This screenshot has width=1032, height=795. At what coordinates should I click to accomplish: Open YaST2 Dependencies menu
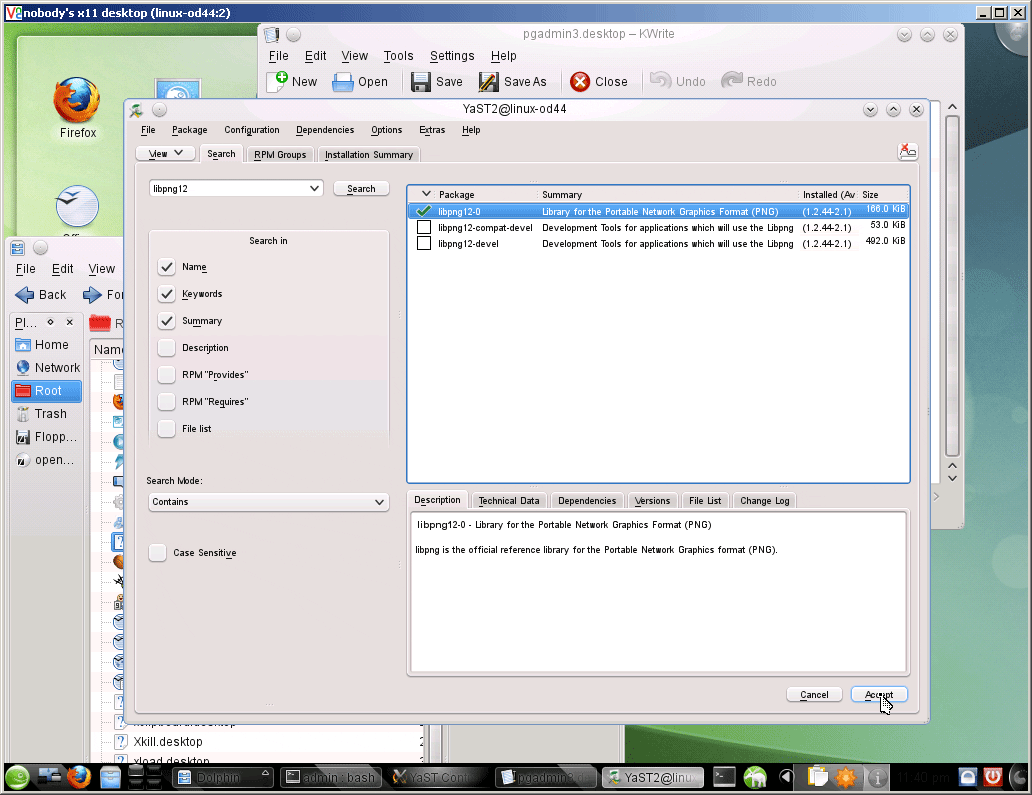pyautogui.click(x=325, y=130)
